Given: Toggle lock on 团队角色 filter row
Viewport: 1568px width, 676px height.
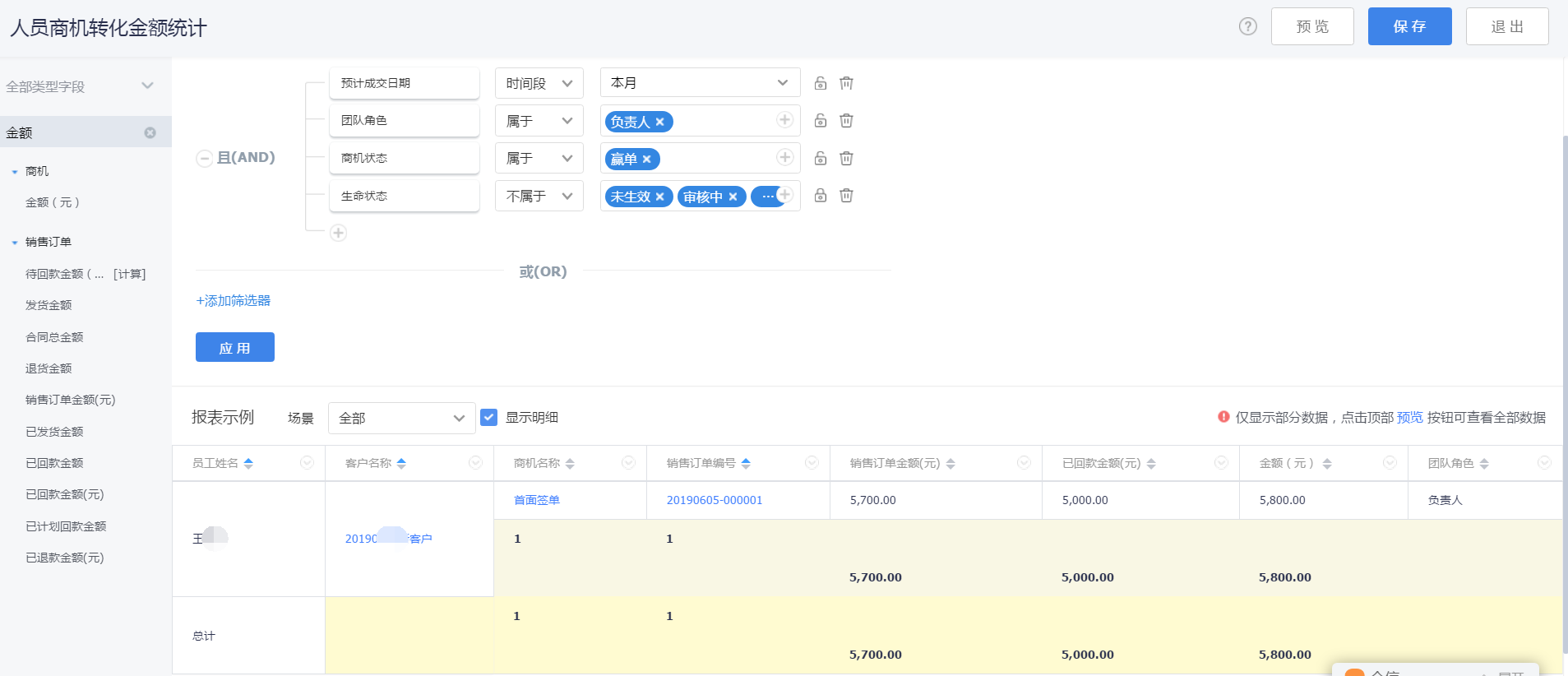Looking at the screenshot, I should pyautogui.click(x=820, y=121).
